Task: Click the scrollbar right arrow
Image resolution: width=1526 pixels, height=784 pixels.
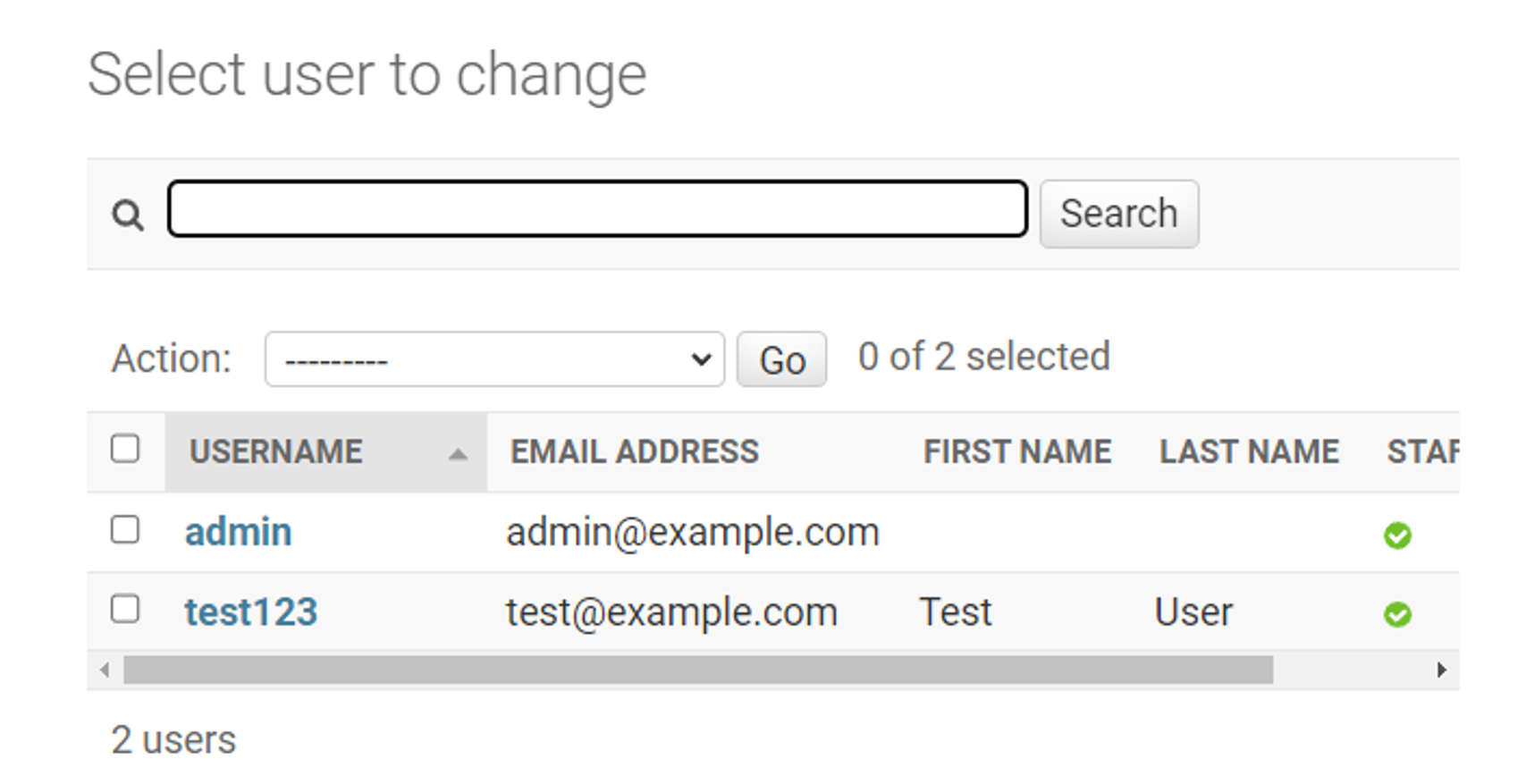Action: 1441,670
